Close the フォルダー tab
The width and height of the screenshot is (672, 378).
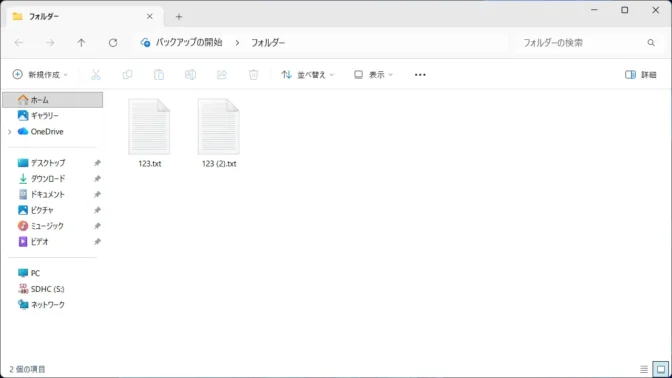pos(150,16)
